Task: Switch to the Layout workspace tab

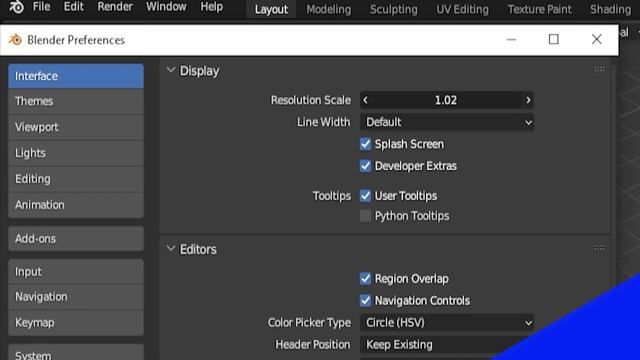Action: (271, 9)
